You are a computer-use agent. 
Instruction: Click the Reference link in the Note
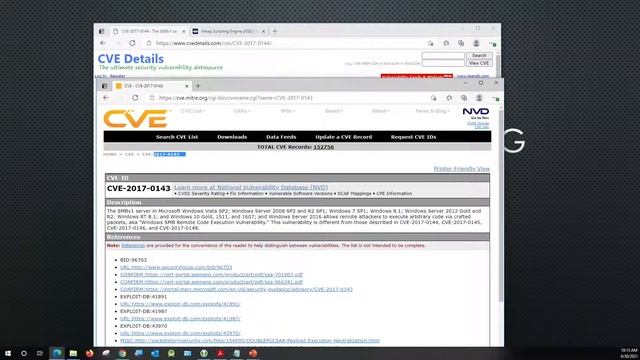(133, 246)
